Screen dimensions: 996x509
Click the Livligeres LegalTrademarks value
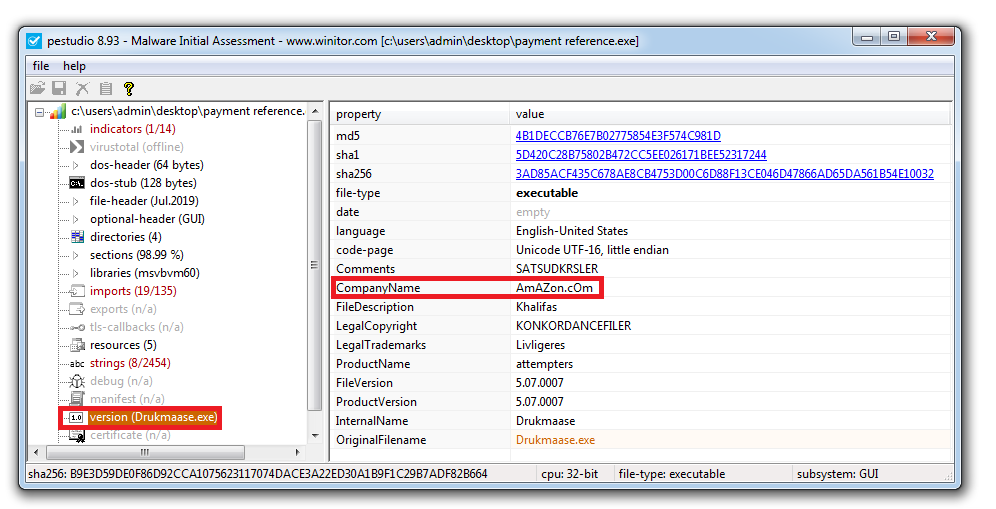coord(540,345)
